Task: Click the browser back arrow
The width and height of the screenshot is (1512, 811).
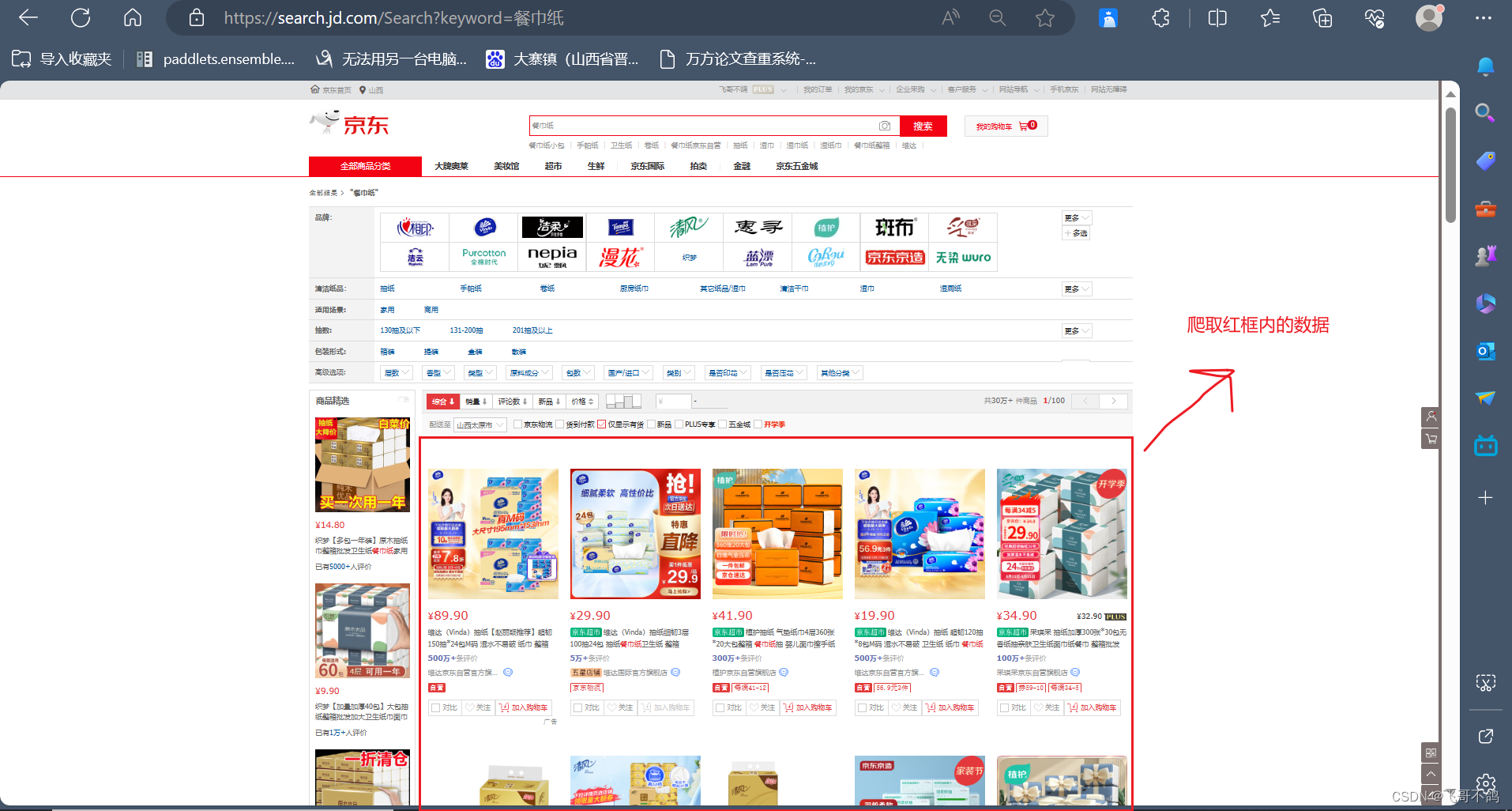Action: tap(28, 17)
